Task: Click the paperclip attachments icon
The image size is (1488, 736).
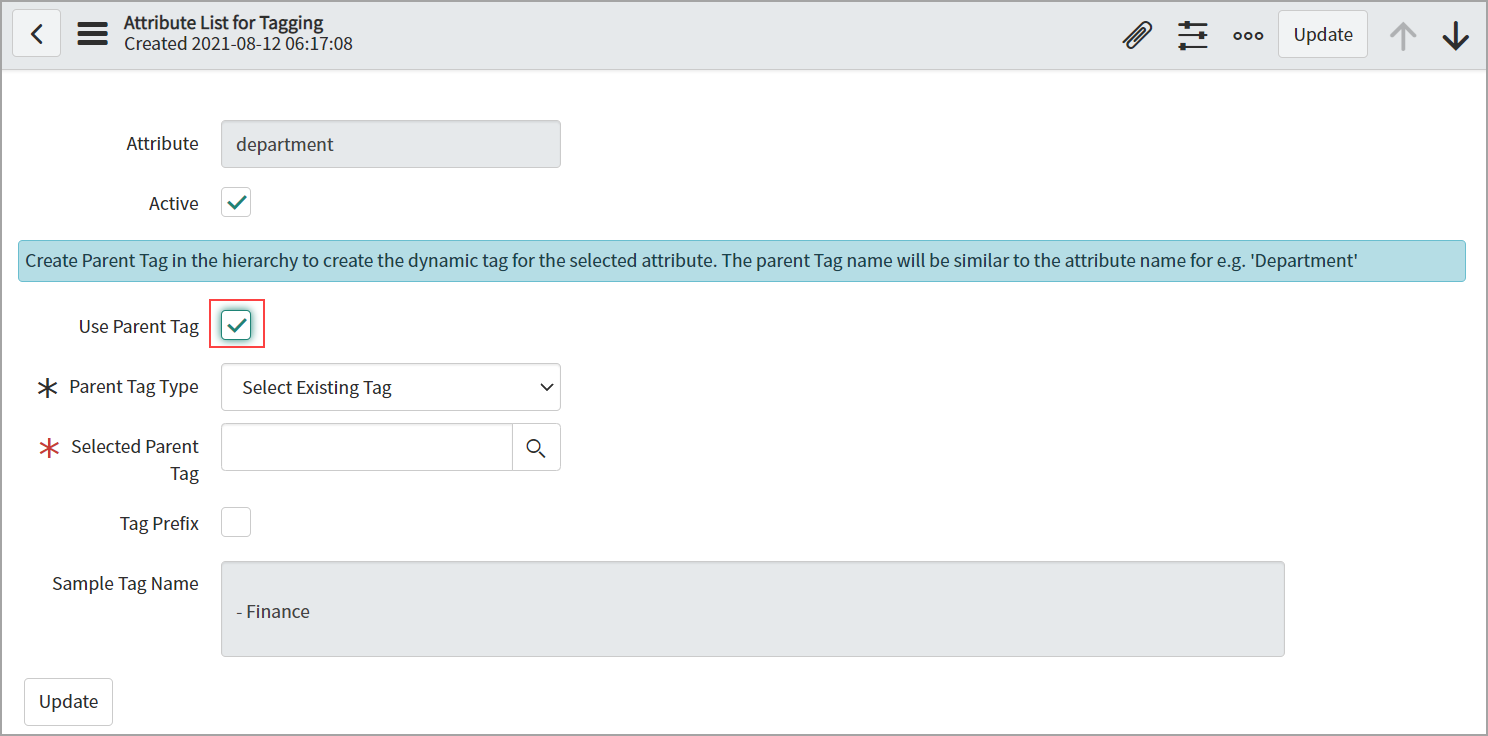Action: [x=1137, y=35]
